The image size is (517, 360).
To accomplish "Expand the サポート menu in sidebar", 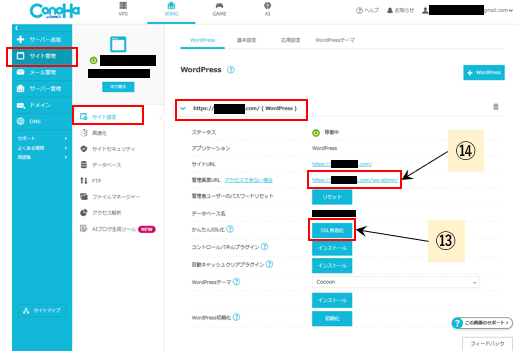I will [42, 138].
